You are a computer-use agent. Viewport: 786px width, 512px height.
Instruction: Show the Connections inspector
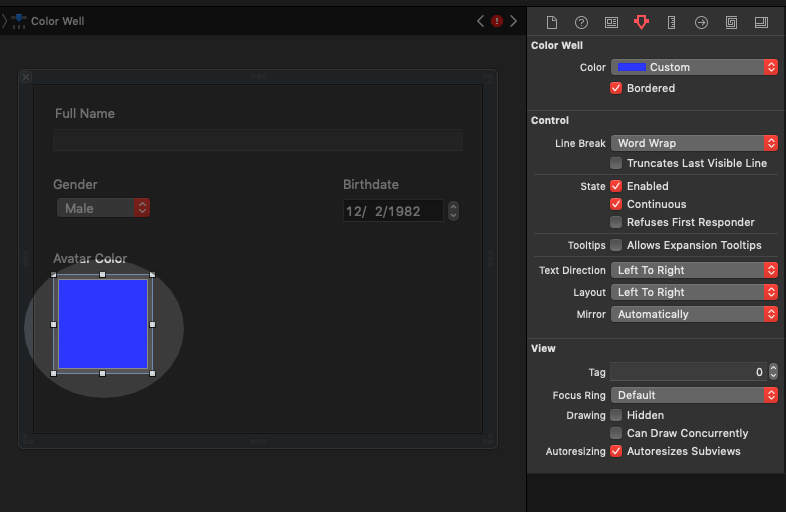tap(701, 22)
